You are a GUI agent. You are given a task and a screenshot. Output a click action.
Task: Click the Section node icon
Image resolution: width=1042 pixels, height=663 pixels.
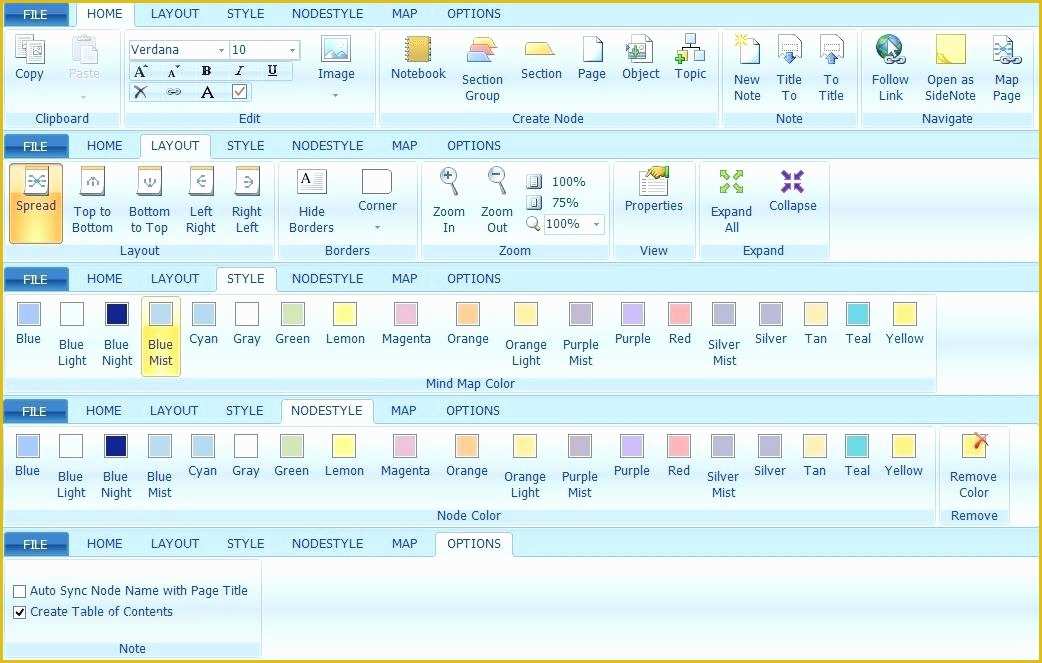[x=540, y=49]
